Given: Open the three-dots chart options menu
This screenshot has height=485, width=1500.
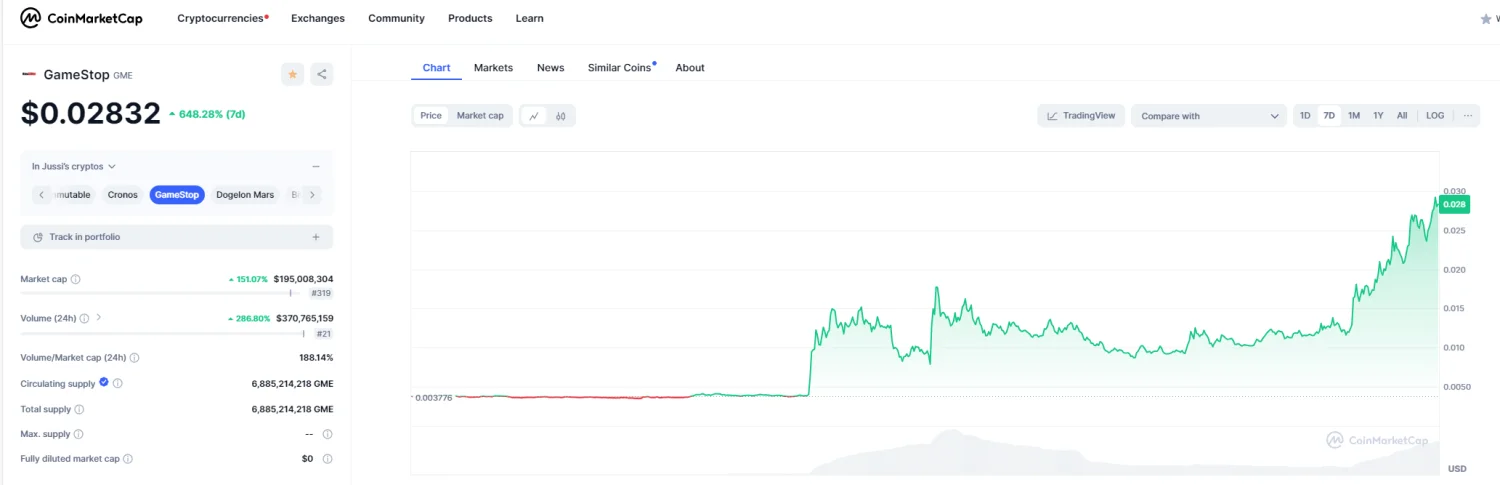Looking at the screenshot, I should click(x=1467, y=116).
